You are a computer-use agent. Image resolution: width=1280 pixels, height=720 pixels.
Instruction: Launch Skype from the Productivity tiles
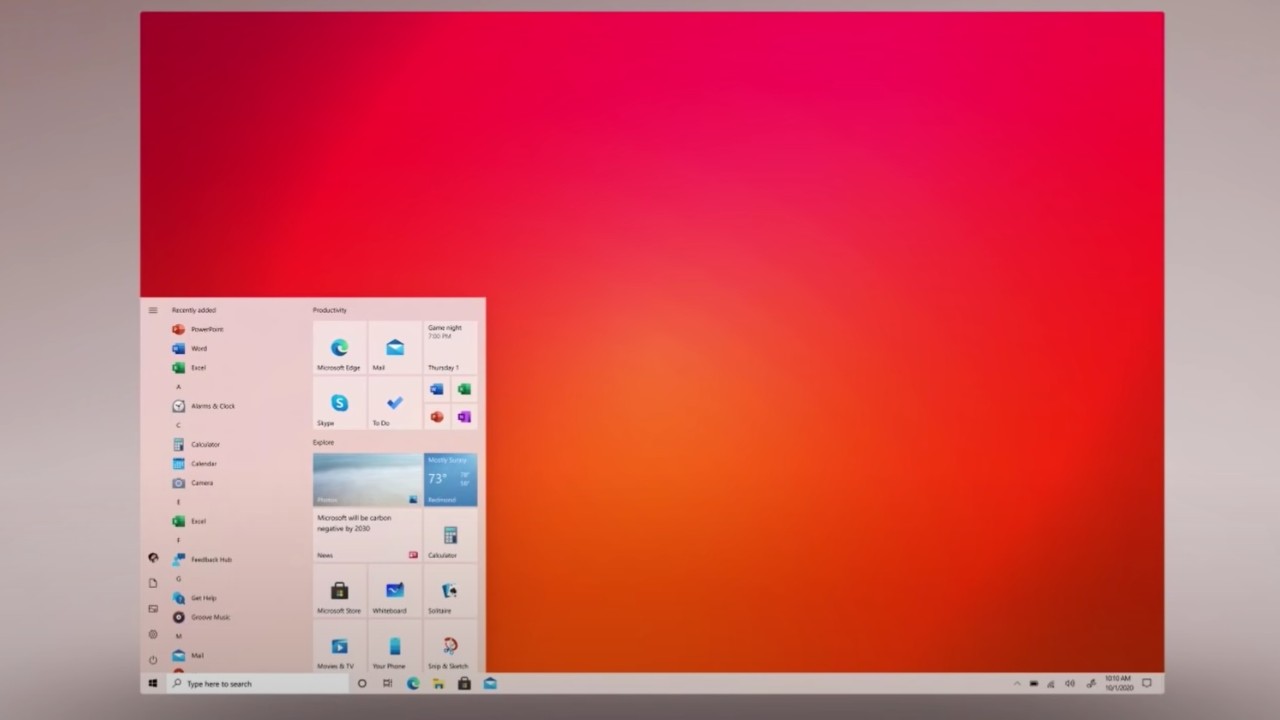(339, 404)
